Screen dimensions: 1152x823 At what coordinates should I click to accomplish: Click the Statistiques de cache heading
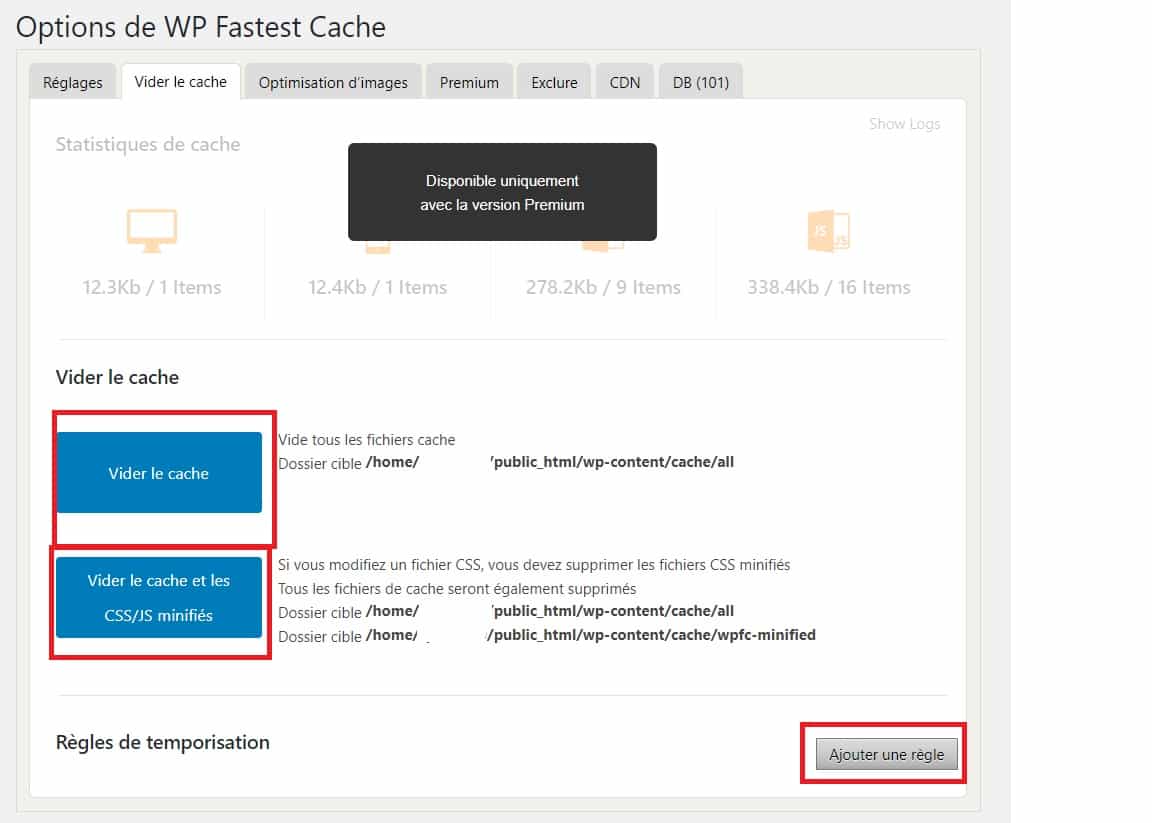click(148, 144)
